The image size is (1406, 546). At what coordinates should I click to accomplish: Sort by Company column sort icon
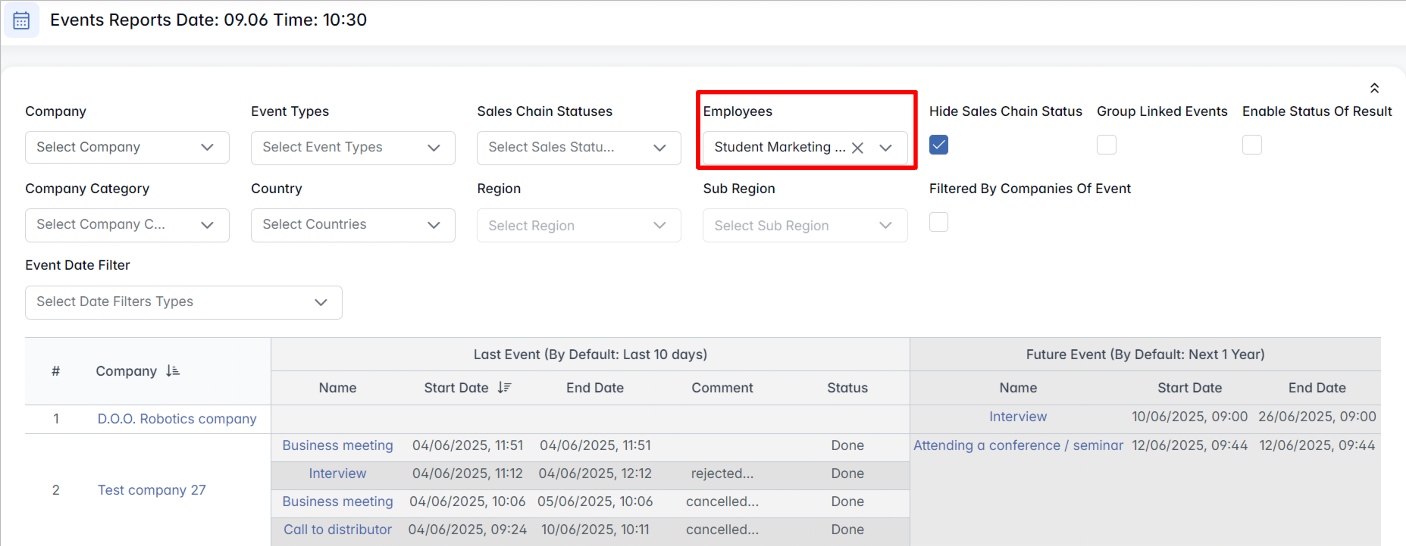[x=174, y=371]
